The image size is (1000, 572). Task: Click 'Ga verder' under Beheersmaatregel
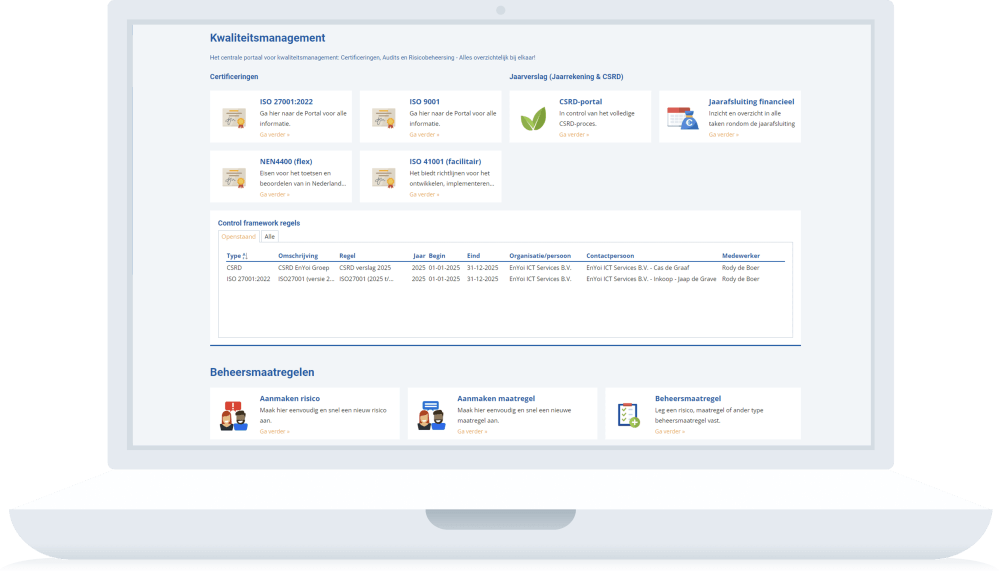[670, 431]
